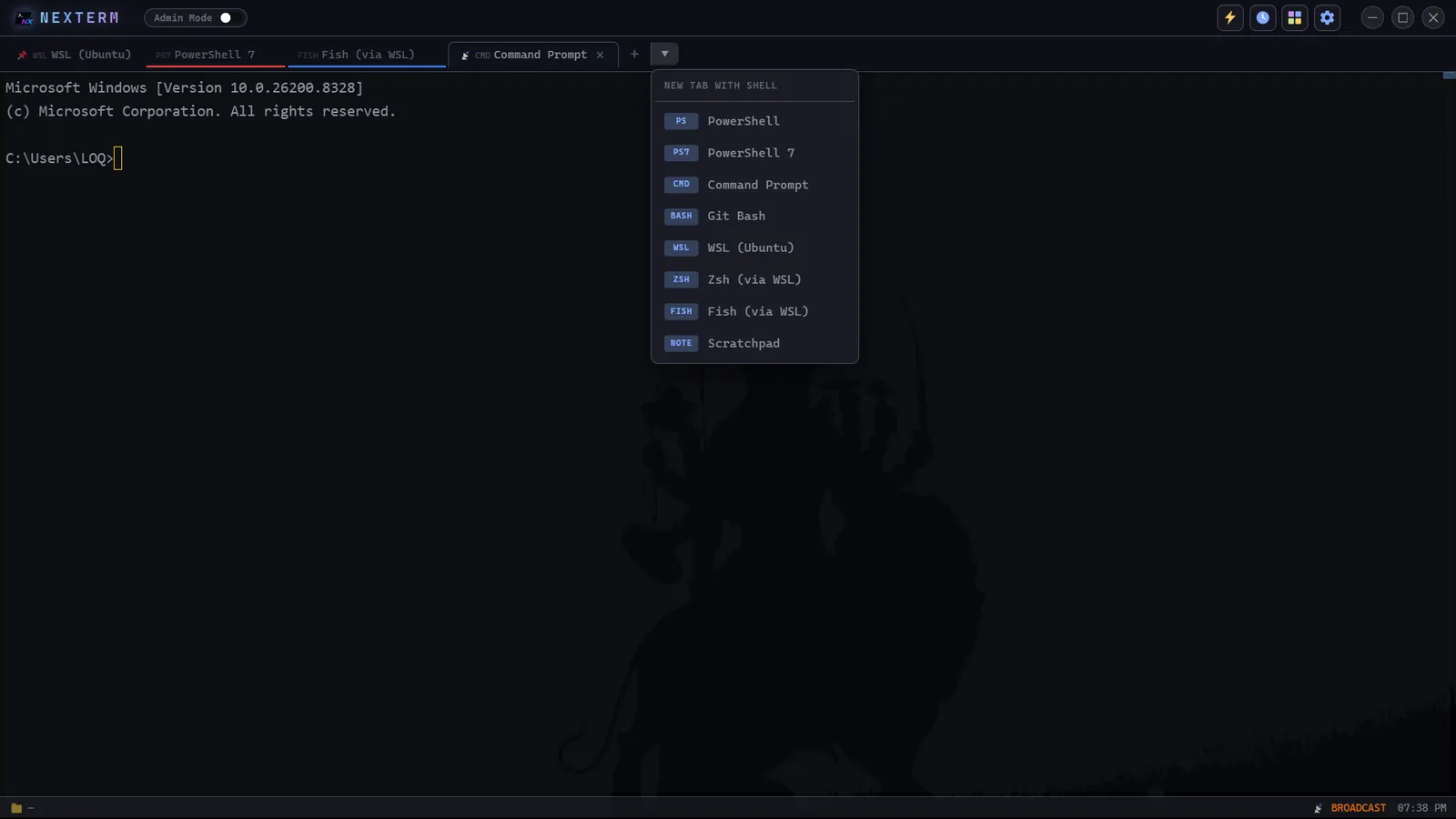Select the Command Prompt tab

[532, 55]
